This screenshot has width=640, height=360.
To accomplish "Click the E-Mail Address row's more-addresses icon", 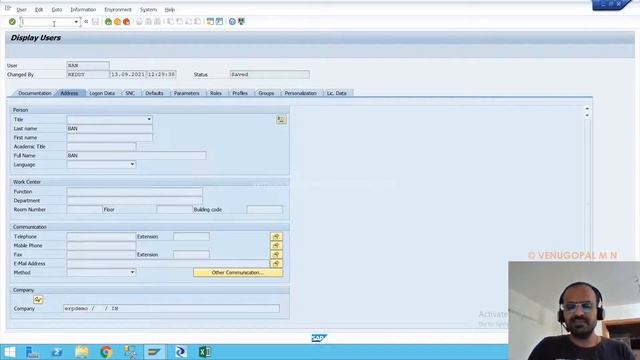I will coord(276,264).
